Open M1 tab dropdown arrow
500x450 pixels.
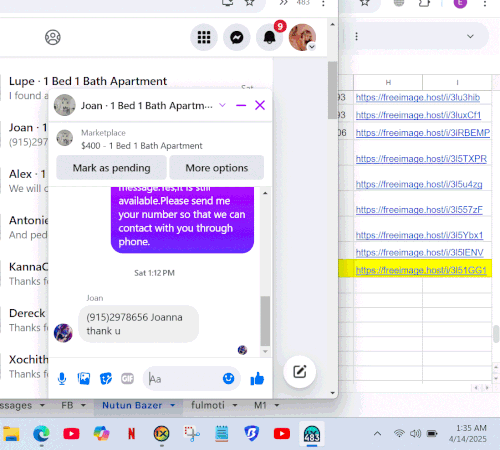(x=277, y=405)
